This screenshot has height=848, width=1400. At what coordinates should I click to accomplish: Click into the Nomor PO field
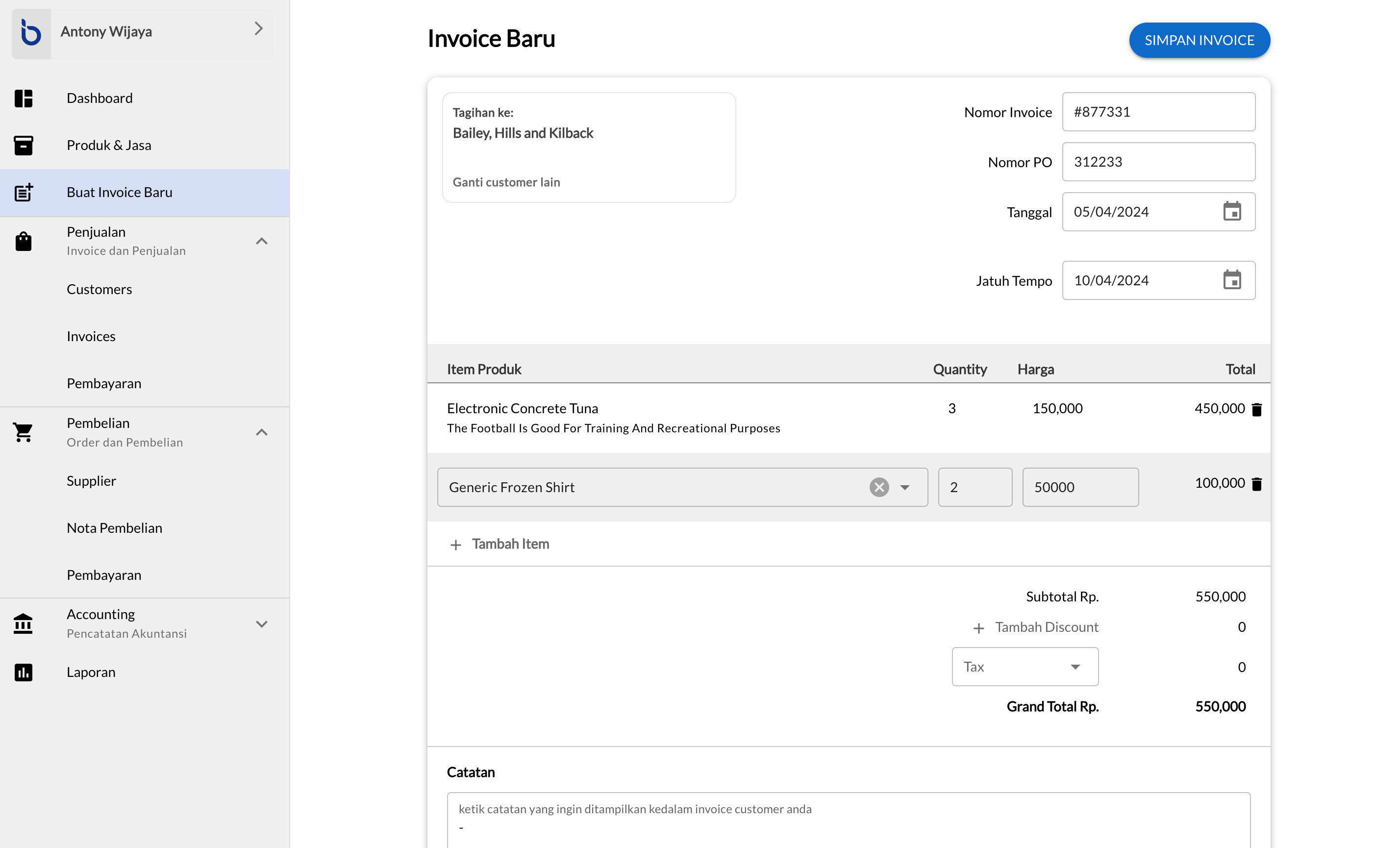pyautogui.click(x=1158, y=162)
